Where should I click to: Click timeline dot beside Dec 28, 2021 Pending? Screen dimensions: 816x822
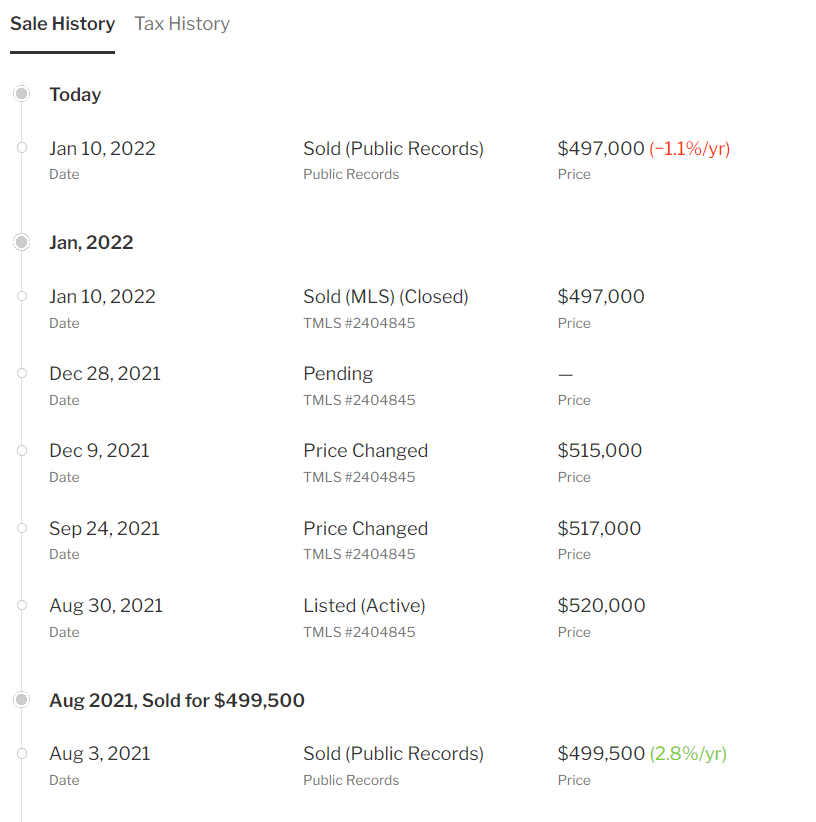tap(22, 373)
